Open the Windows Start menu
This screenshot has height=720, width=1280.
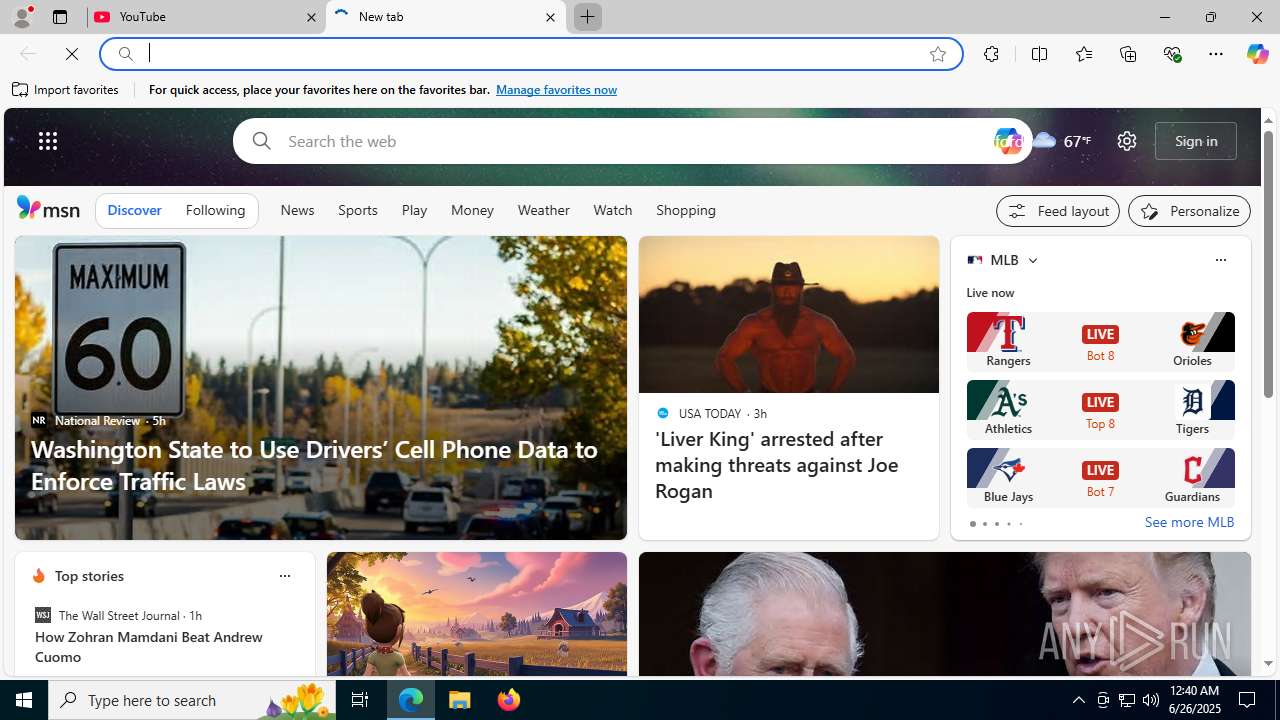pyautogui.click(x=24, y=700)
